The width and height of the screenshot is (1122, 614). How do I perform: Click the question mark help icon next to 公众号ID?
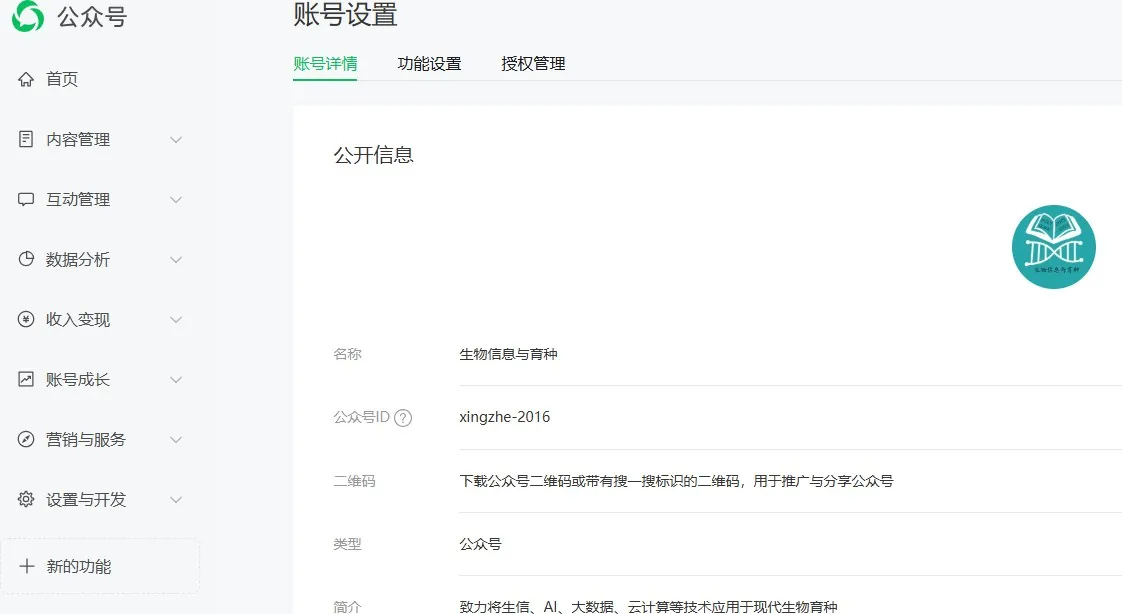click(403, 418)
